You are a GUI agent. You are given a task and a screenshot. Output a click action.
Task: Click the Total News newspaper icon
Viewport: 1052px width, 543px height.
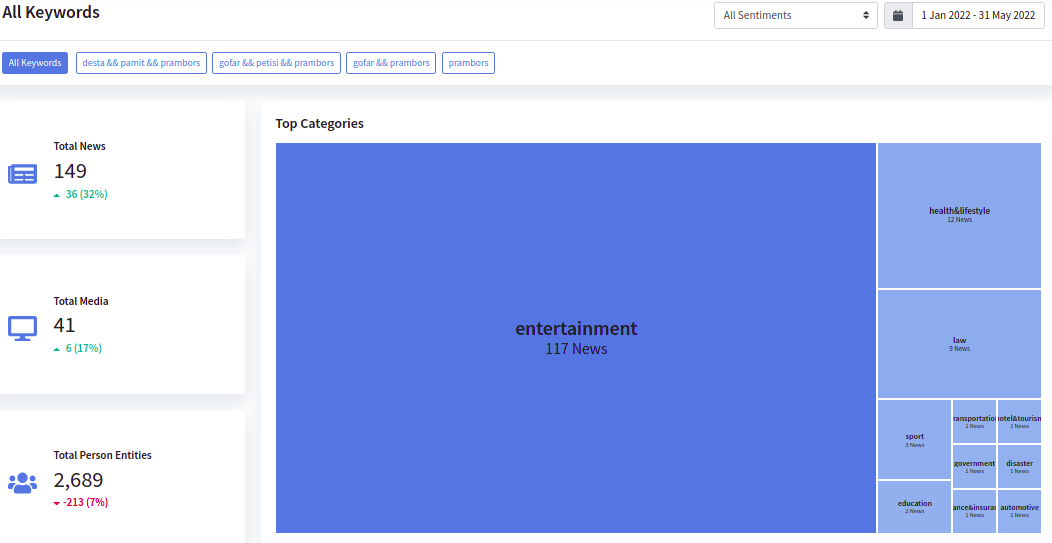click(23, 175)
